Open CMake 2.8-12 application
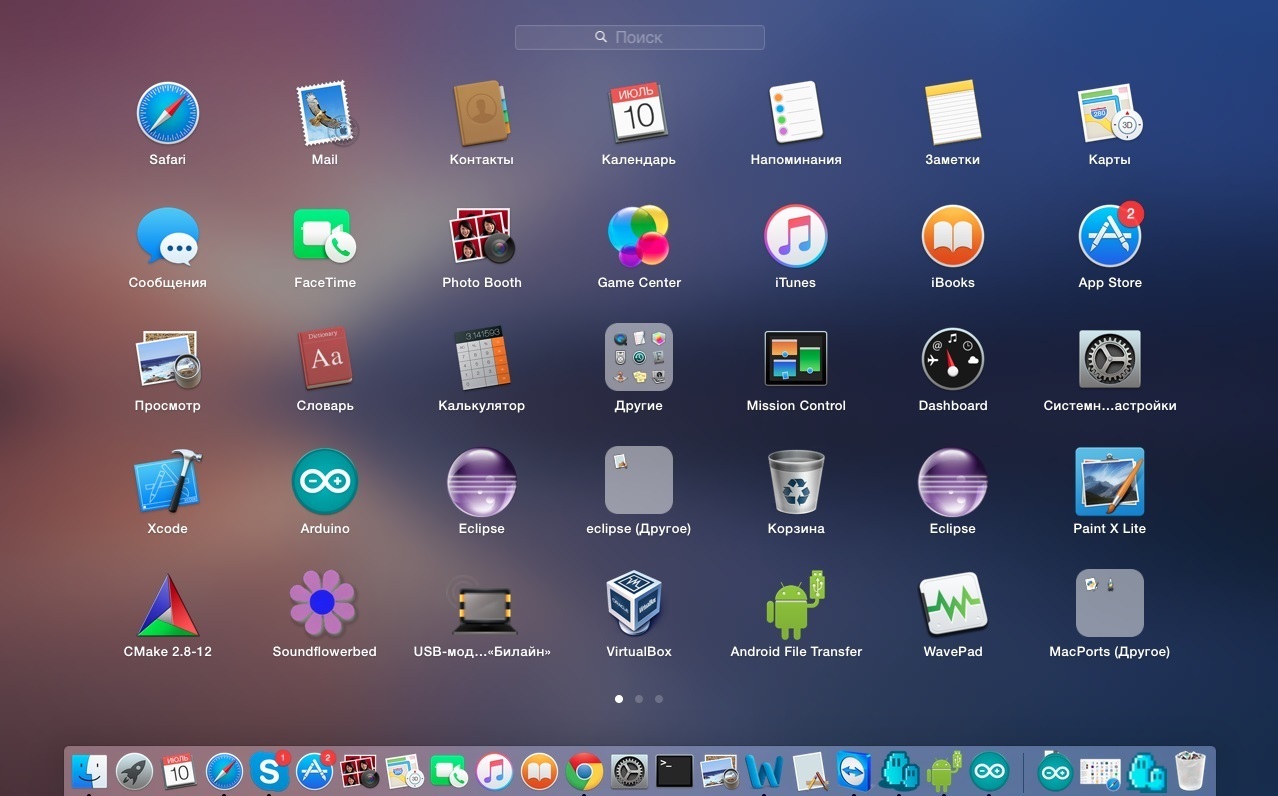The height and width of the screenshot is (796, 1278). (167, 606)
